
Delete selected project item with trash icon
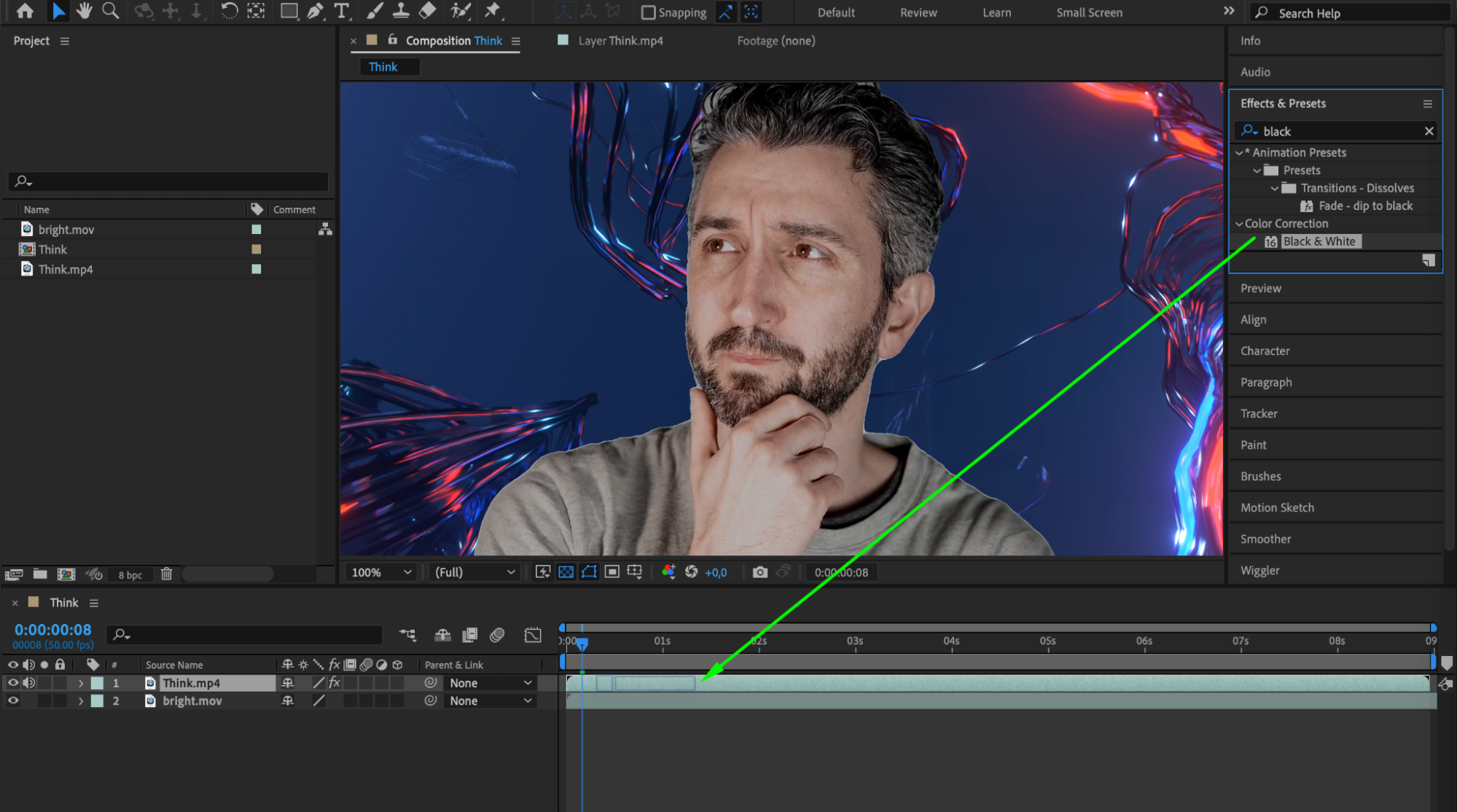pos(166,574)
